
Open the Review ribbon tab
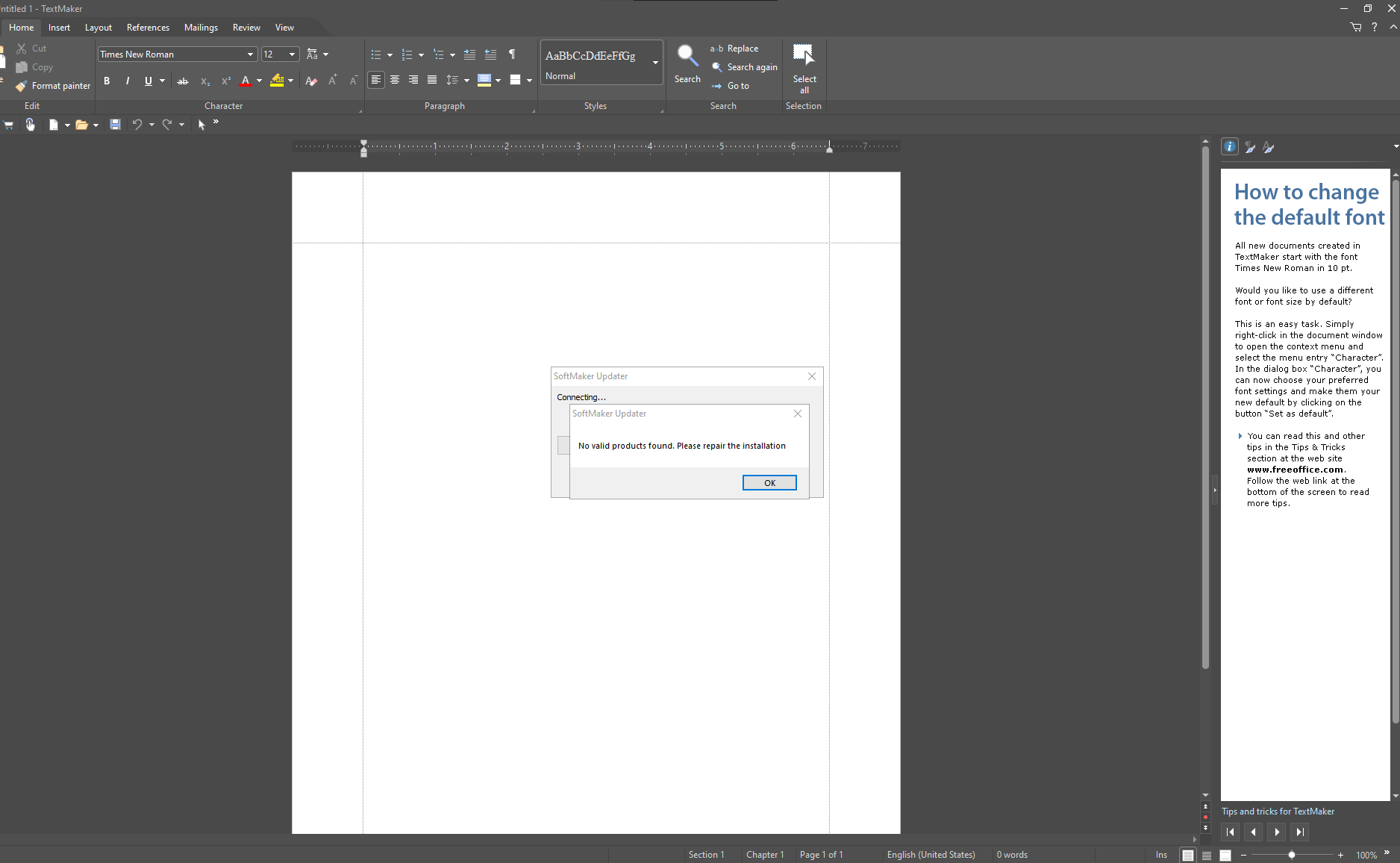(x=246, y=28)
